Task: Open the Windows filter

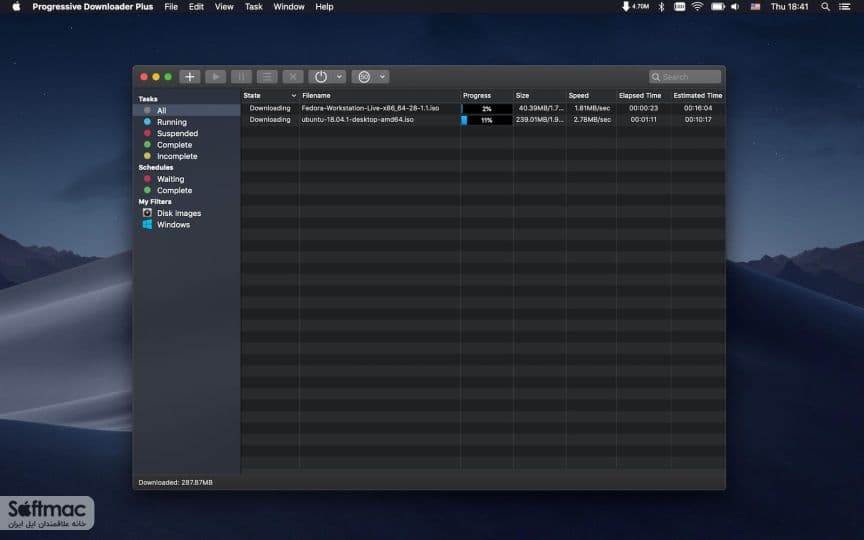Action: [173, 225]
